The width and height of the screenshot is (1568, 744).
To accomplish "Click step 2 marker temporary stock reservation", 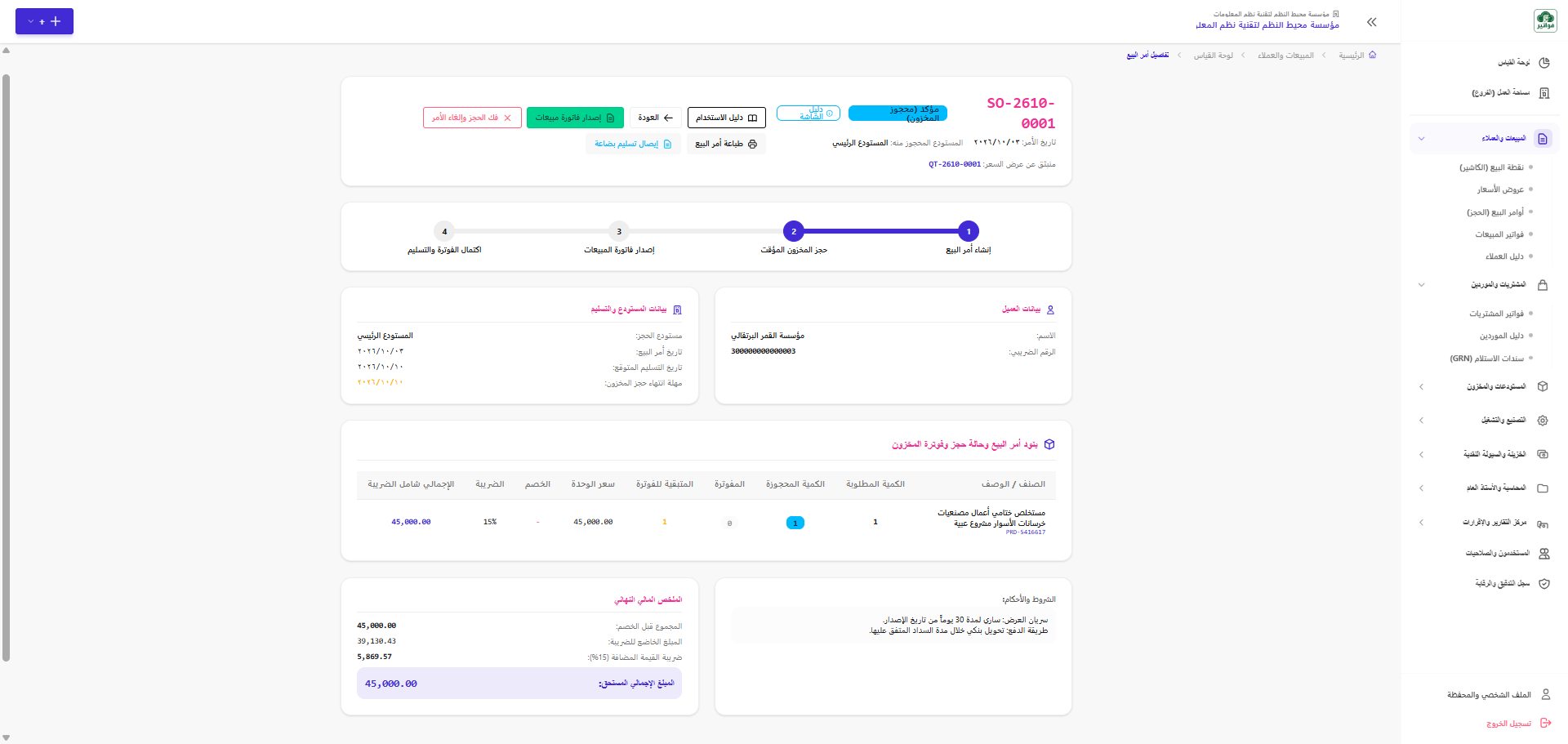I will [794, 231].
